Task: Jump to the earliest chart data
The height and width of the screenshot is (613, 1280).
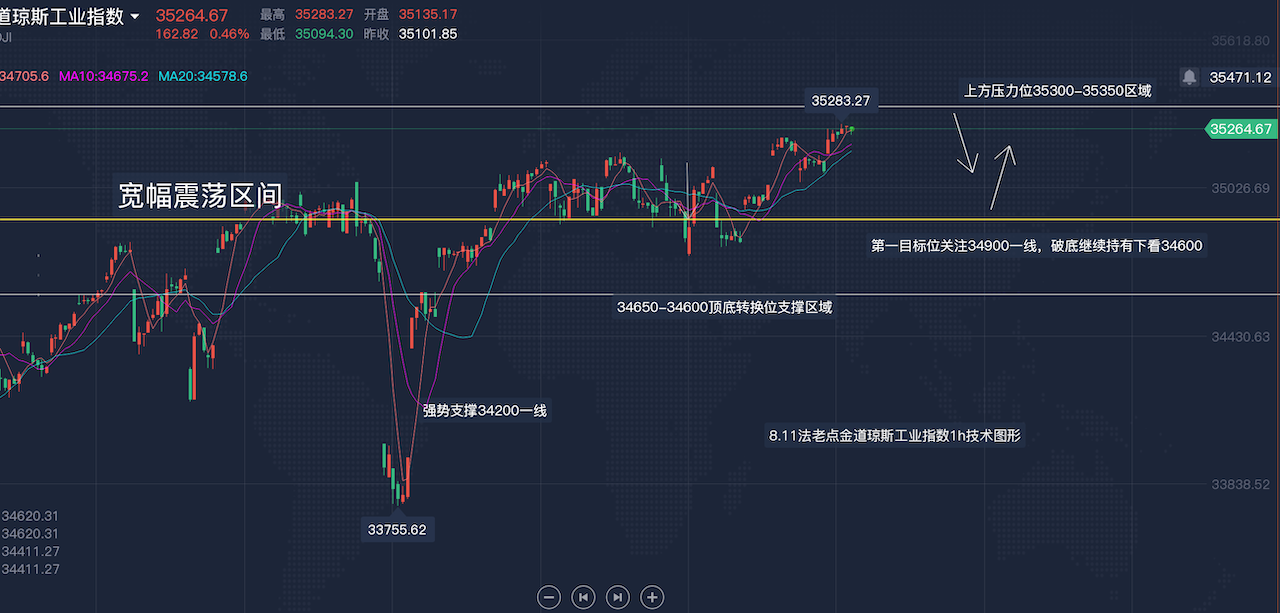Action: tap(583, 597)
